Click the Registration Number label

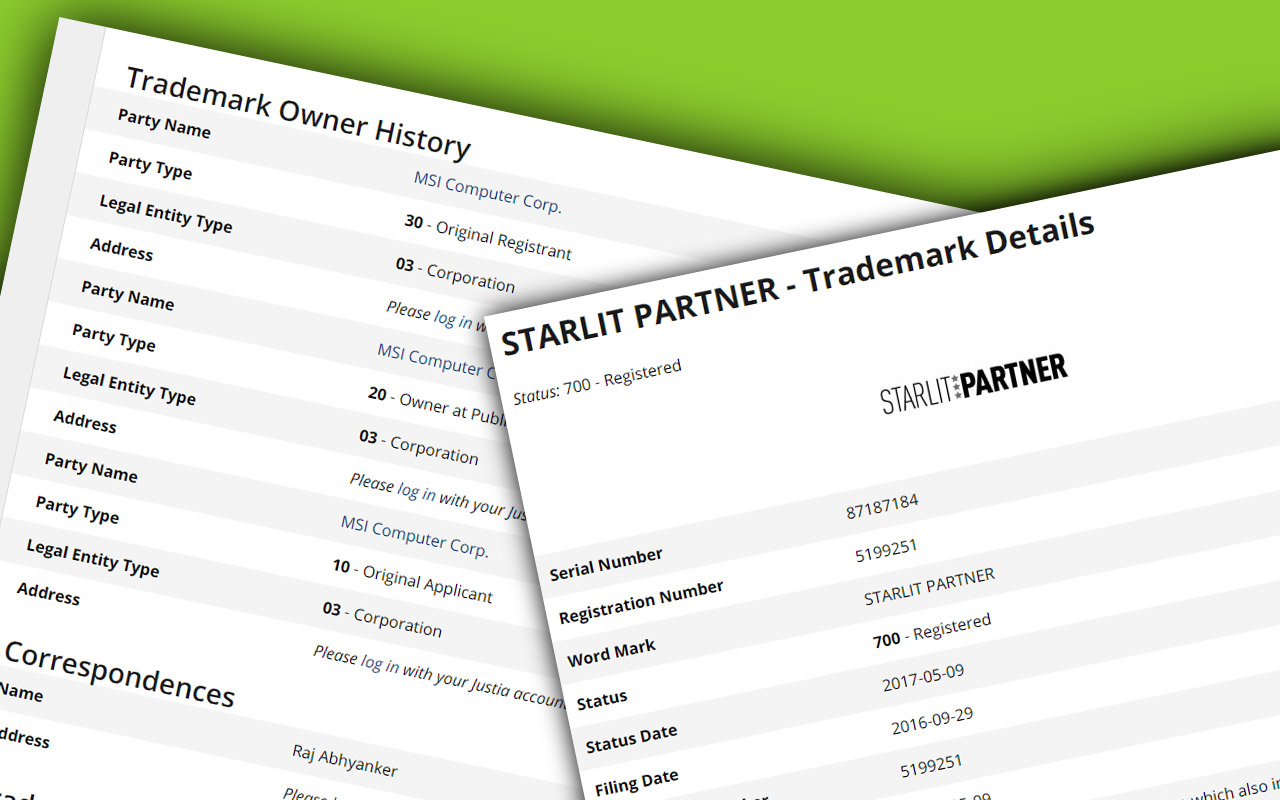point(641,603)
